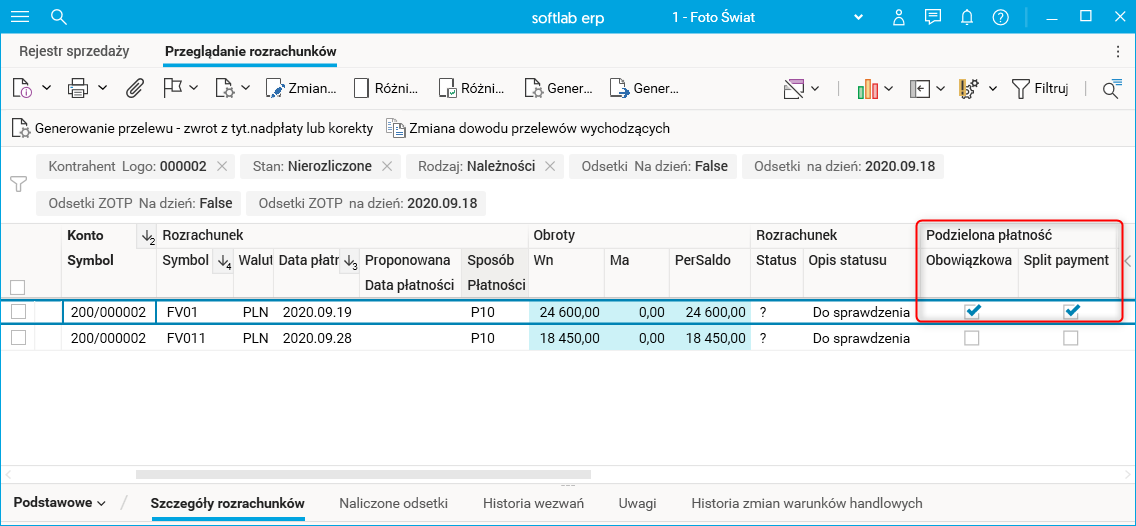Open the vertical three-dot options menu
This screenshot has height=526, width=1136.
pyautogui.click(x=1116, y=51)
